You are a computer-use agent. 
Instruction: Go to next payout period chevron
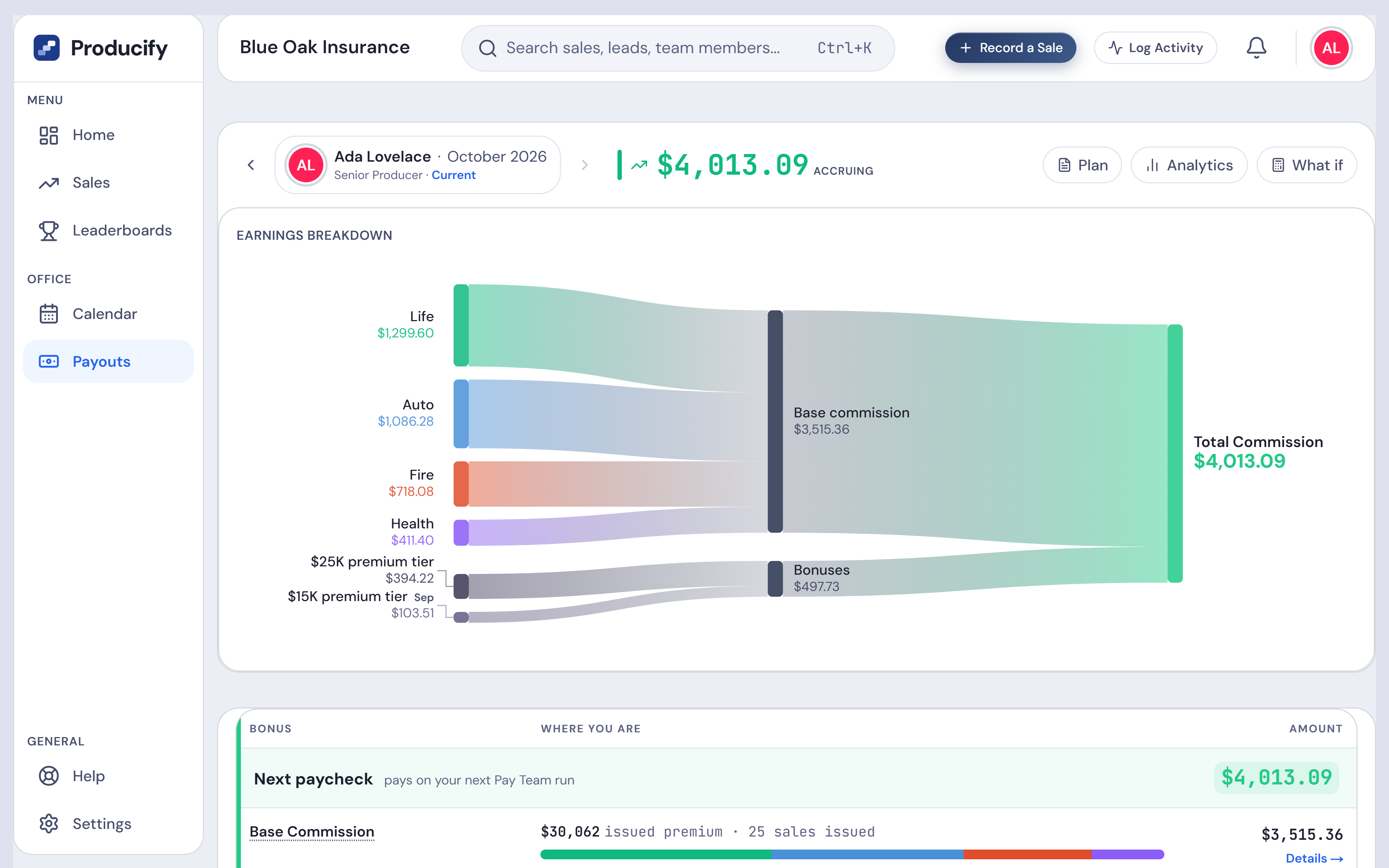pyautogui.click(x=584, y=165)
